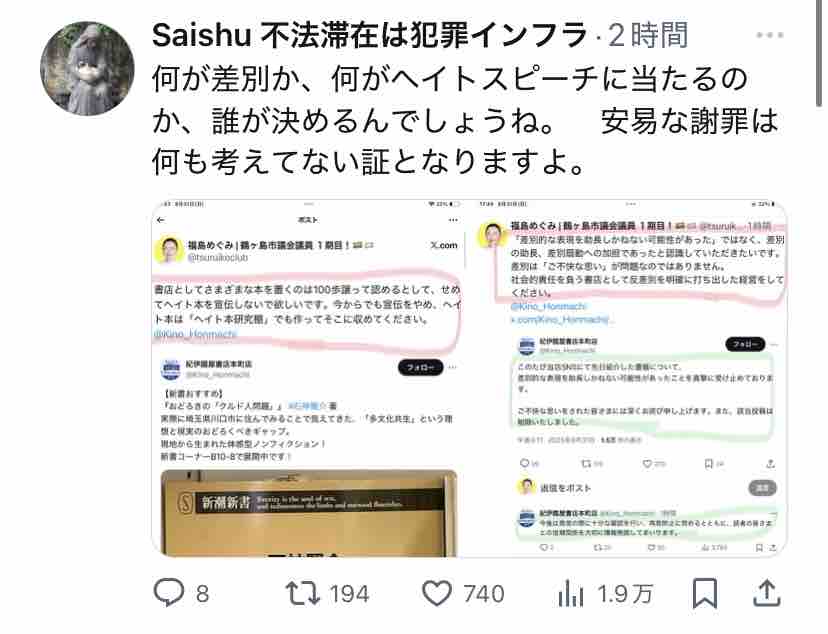828x634 pixels.
Task: Share the post using the upload arrow icon
Action: click(767, 593)
